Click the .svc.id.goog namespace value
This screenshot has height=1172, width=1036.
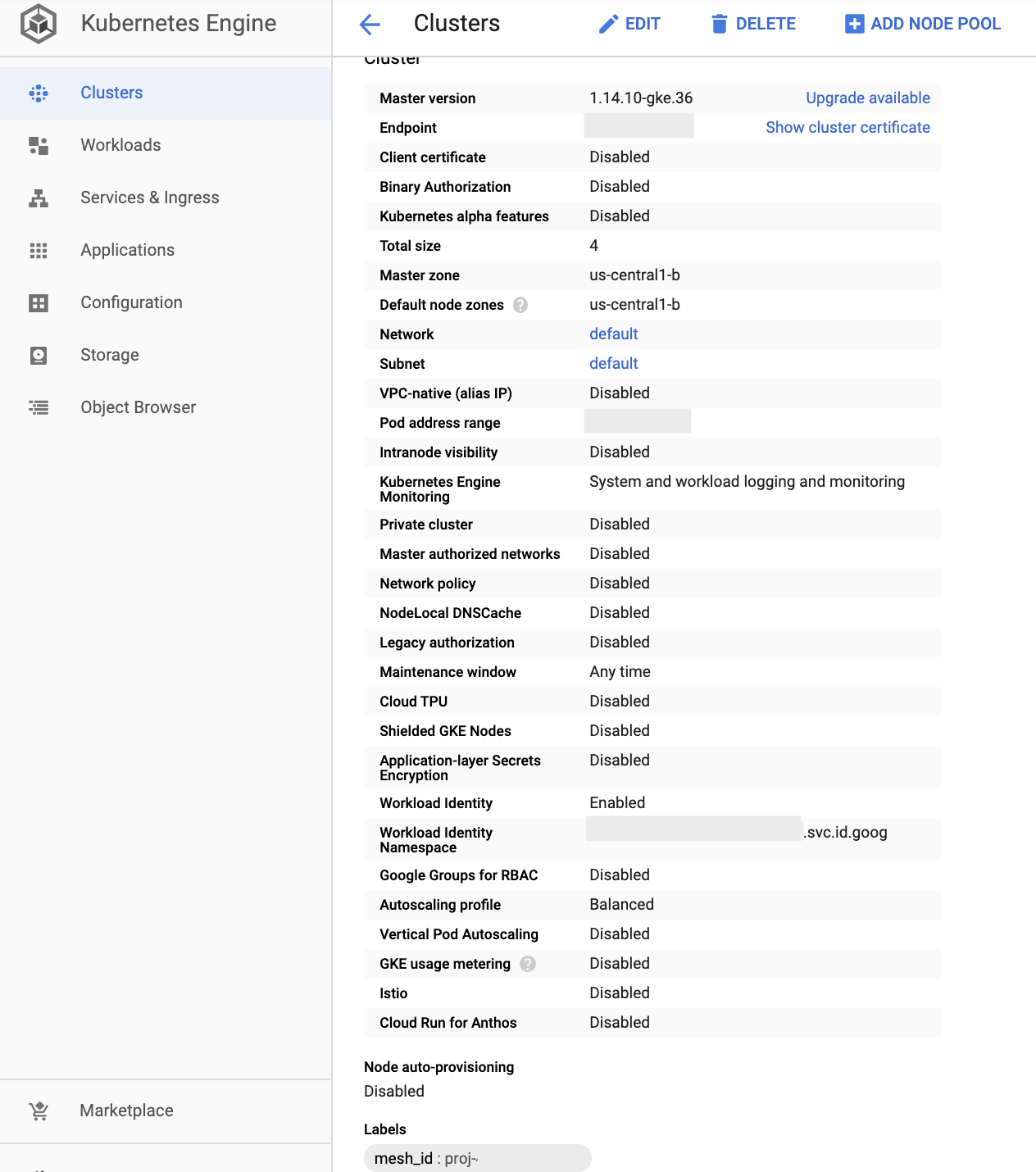pos(845,833)
